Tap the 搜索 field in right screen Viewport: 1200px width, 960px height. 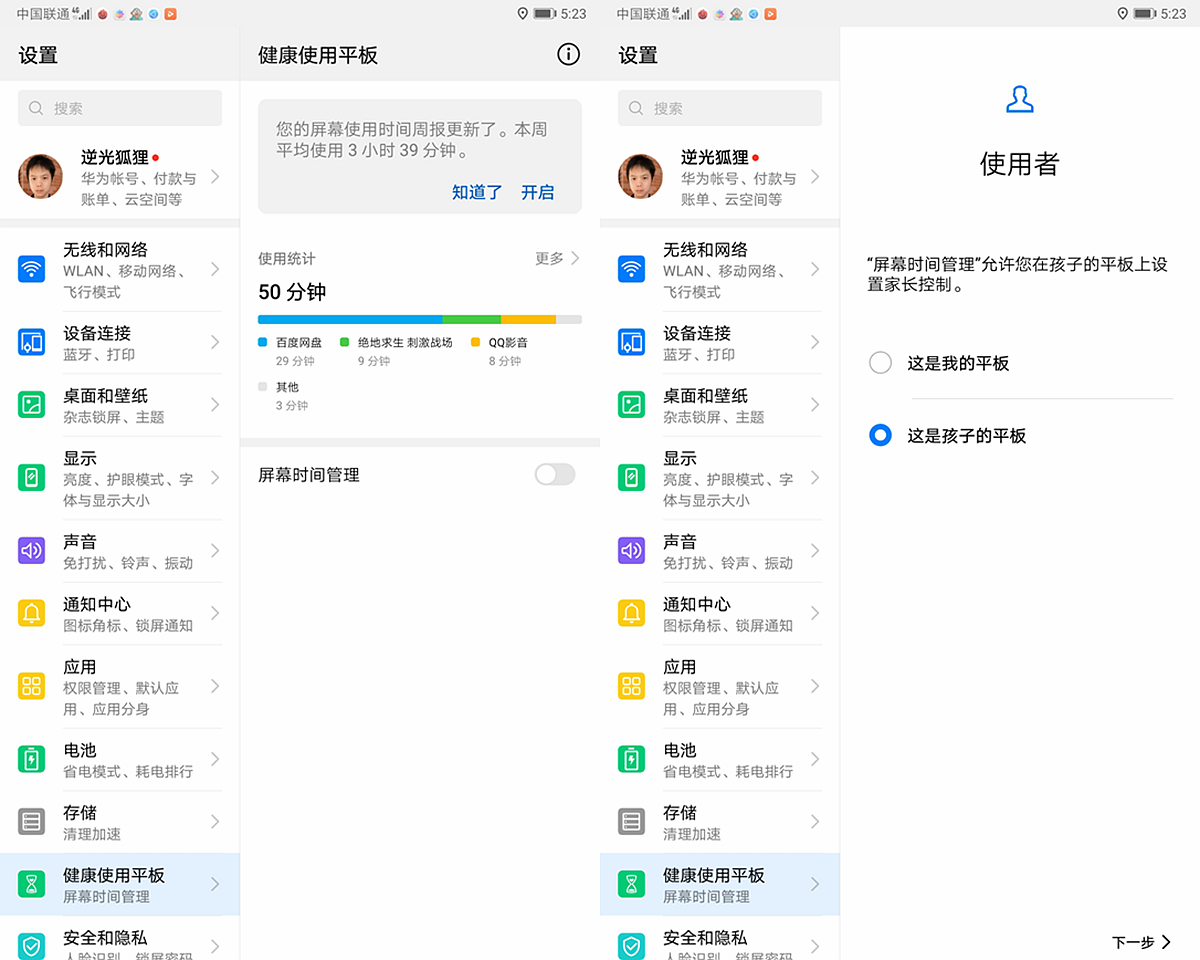[720, 108]
